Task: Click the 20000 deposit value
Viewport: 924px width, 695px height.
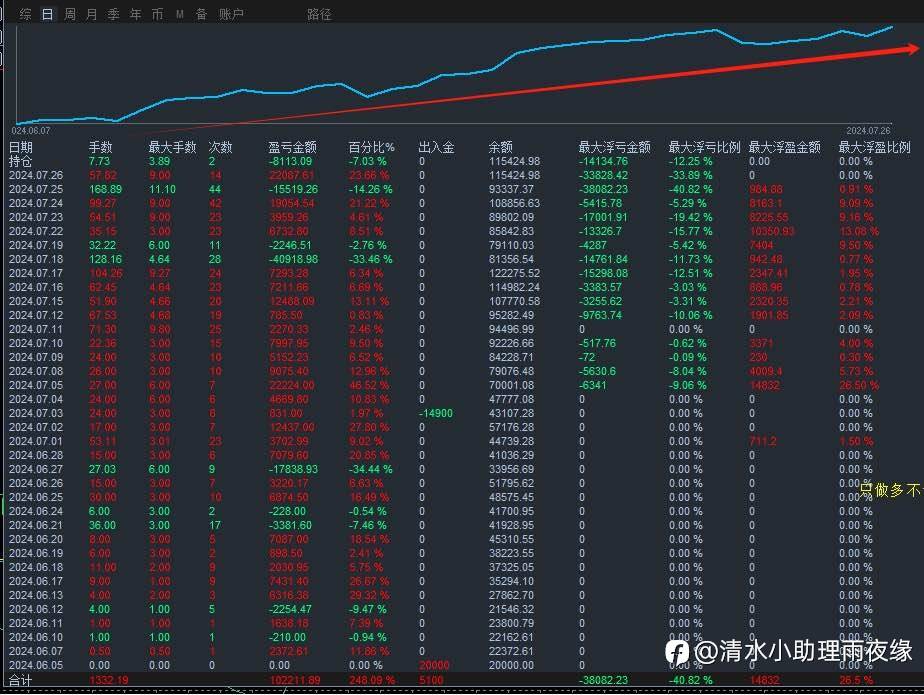Action: tap(434, 666)
